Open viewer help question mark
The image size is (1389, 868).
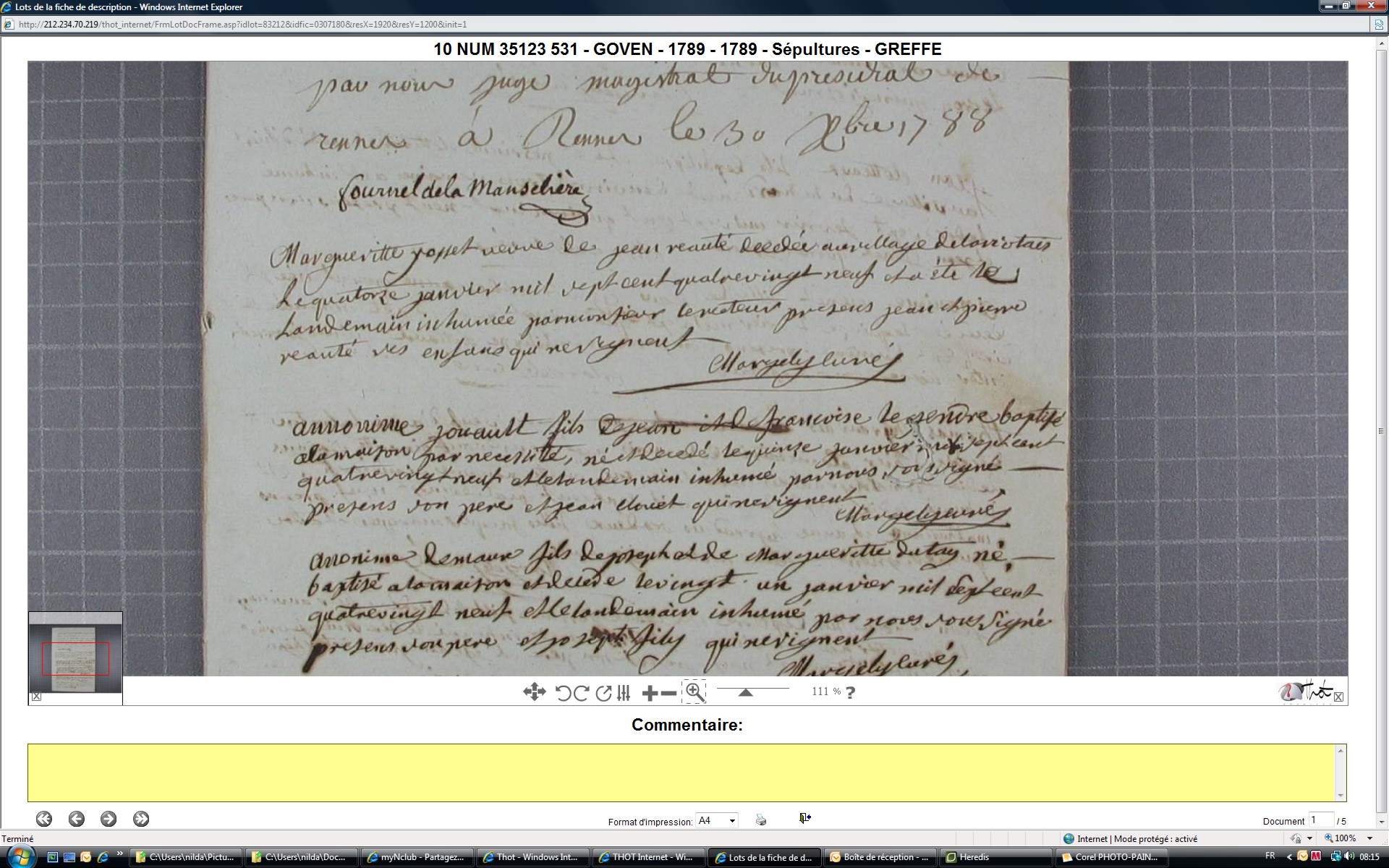(x=851, y=692)
